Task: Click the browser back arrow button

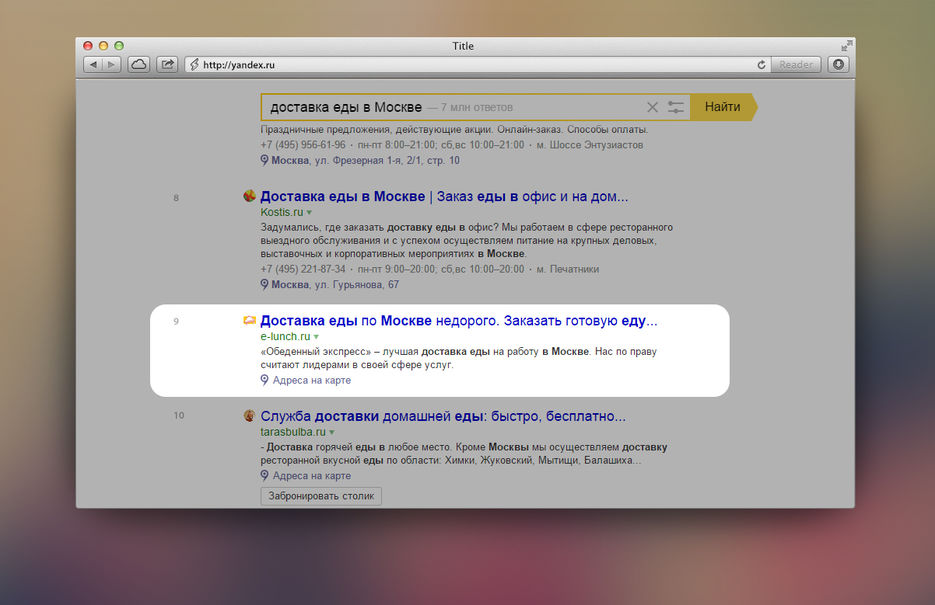Action: tap(92, 64)
